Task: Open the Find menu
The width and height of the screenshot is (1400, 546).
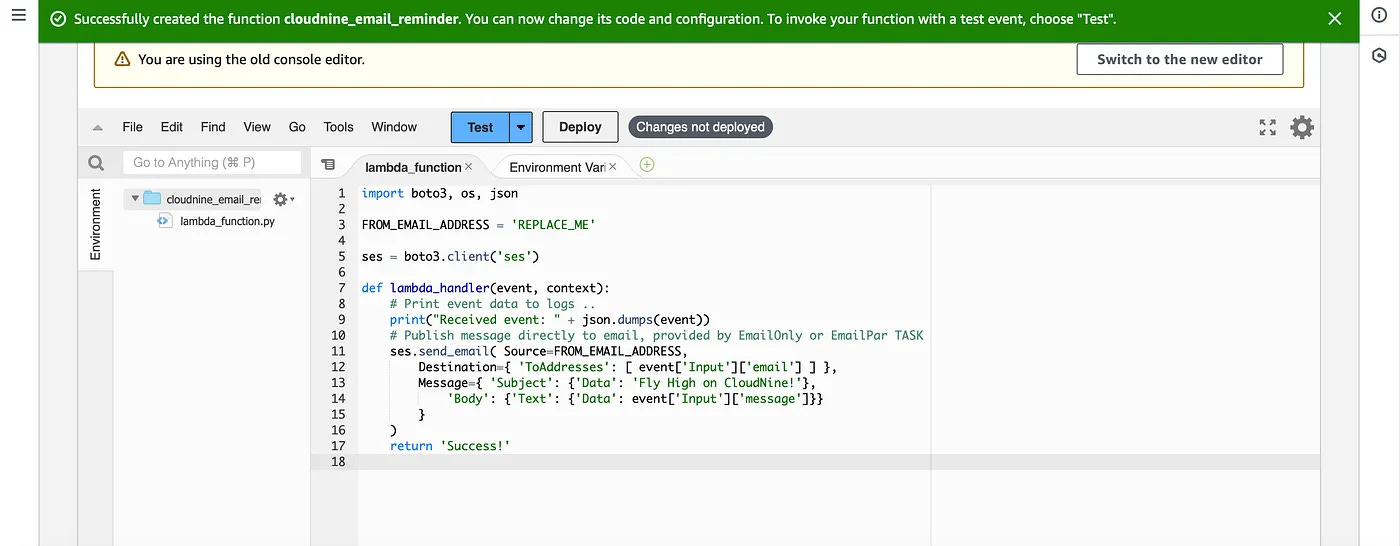Action: coord(213,127)
